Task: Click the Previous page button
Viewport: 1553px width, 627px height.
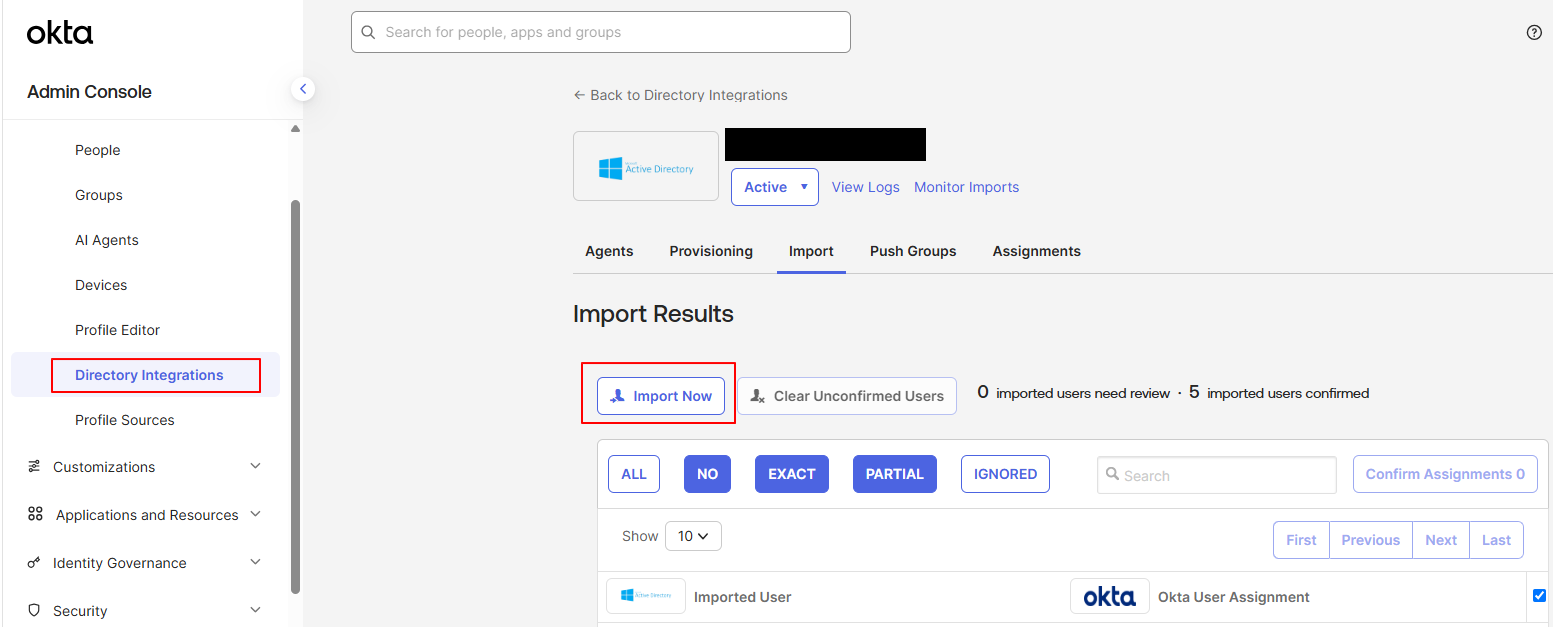Action: coord(1370,540)
